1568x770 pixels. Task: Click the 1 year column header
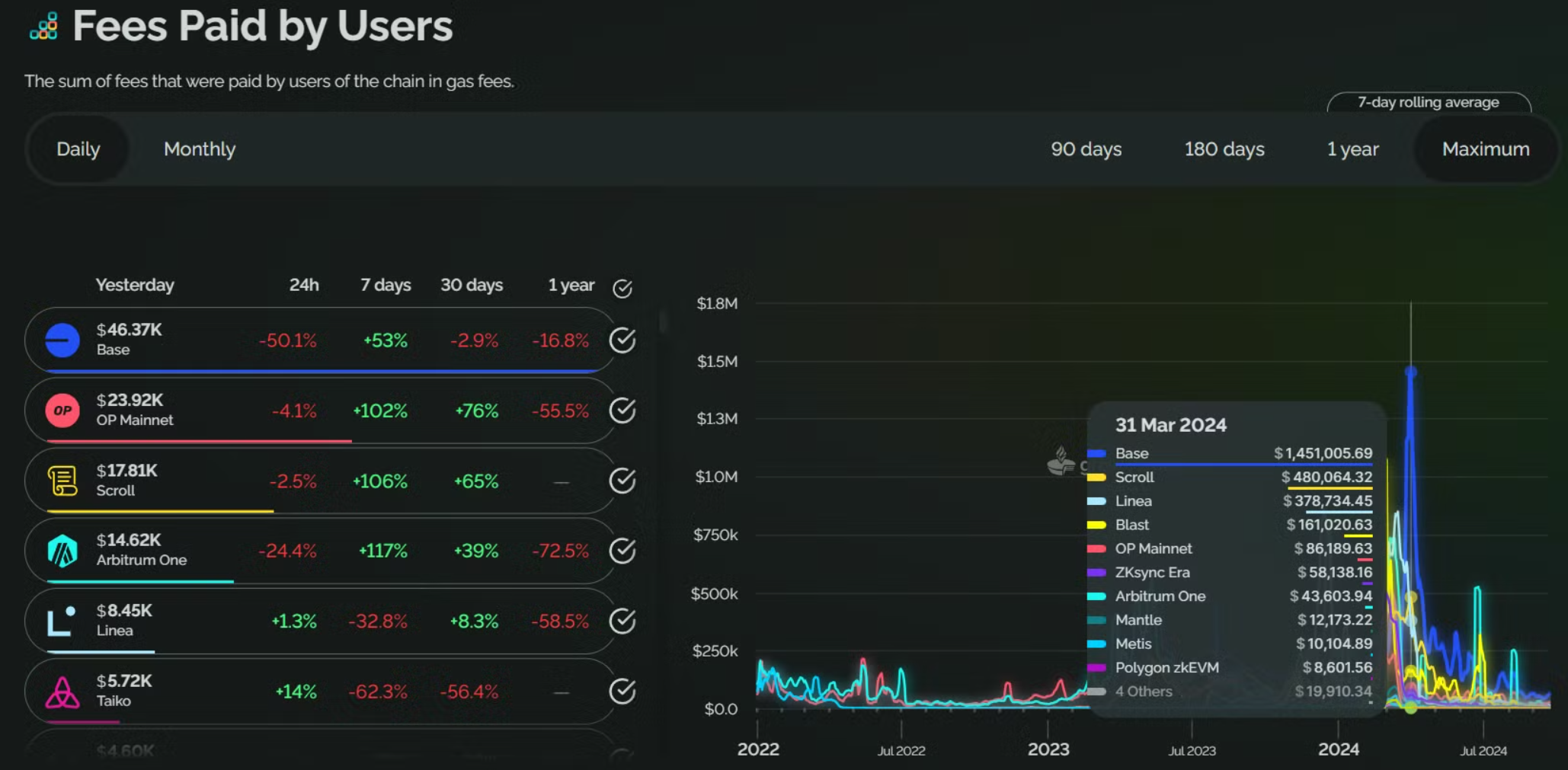click(571, 285)
